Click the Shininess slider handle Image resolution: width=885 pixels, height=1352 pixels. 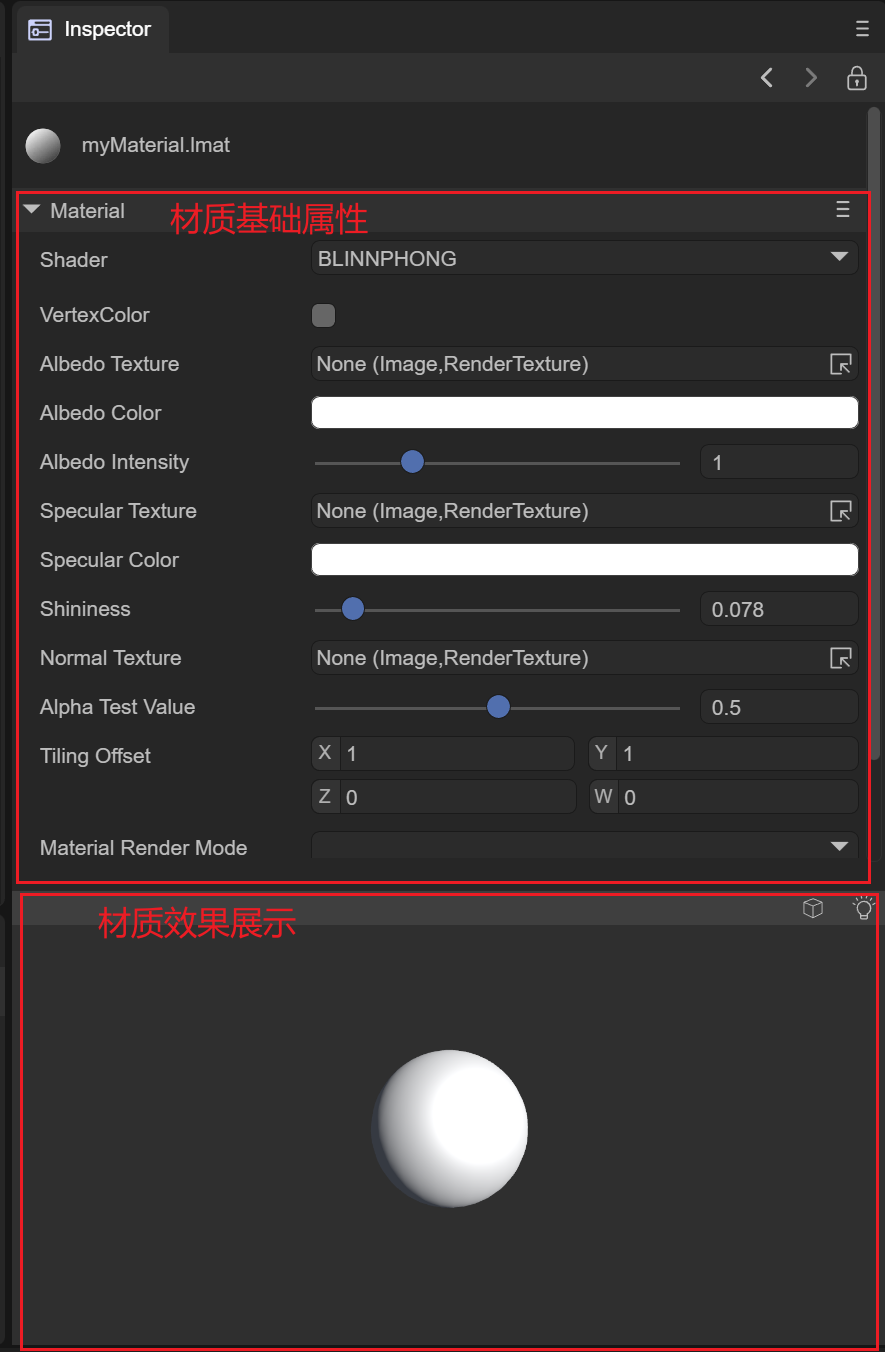coord(352,609)
